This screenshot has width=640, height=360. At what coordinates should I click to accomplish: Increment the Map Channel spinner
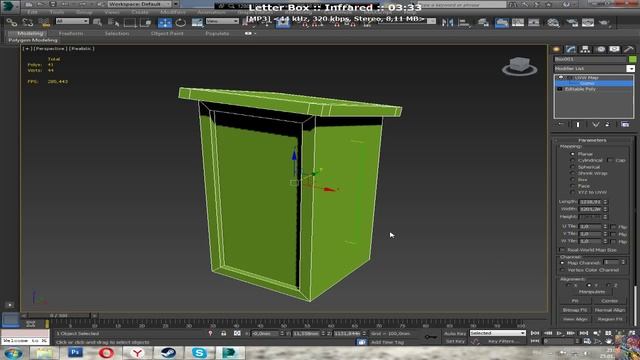click(623, 261)
